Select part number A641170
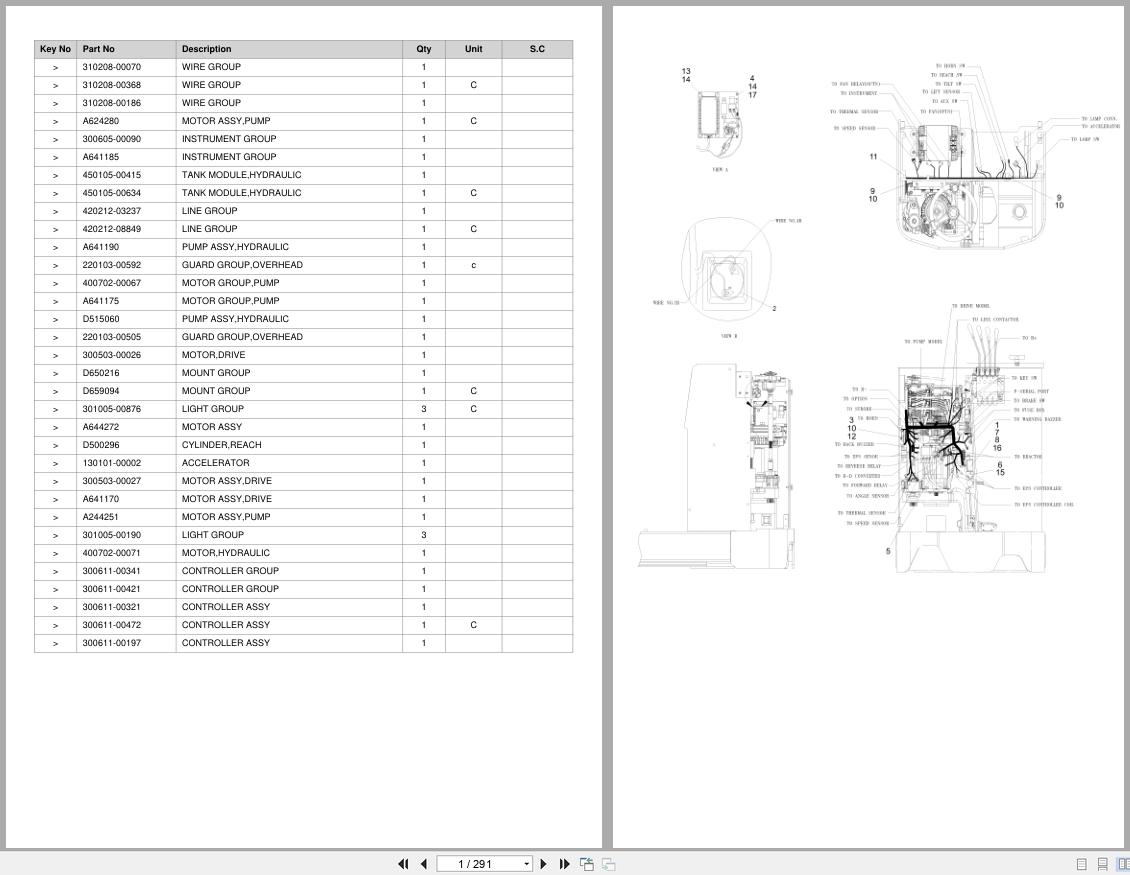Screen dimensions: 1130x875 pos(101,499)
